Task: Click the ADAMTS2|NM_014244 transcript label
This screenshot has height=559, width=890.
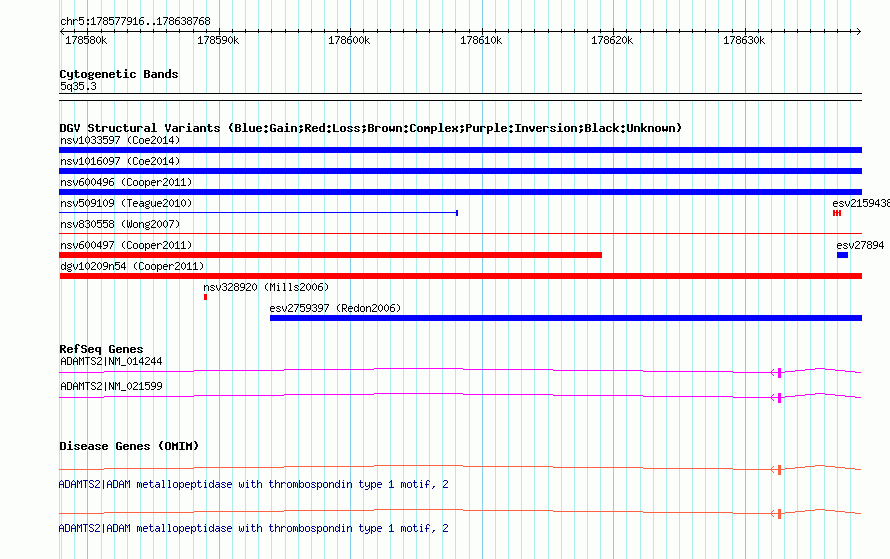Action: coord(111,361)
